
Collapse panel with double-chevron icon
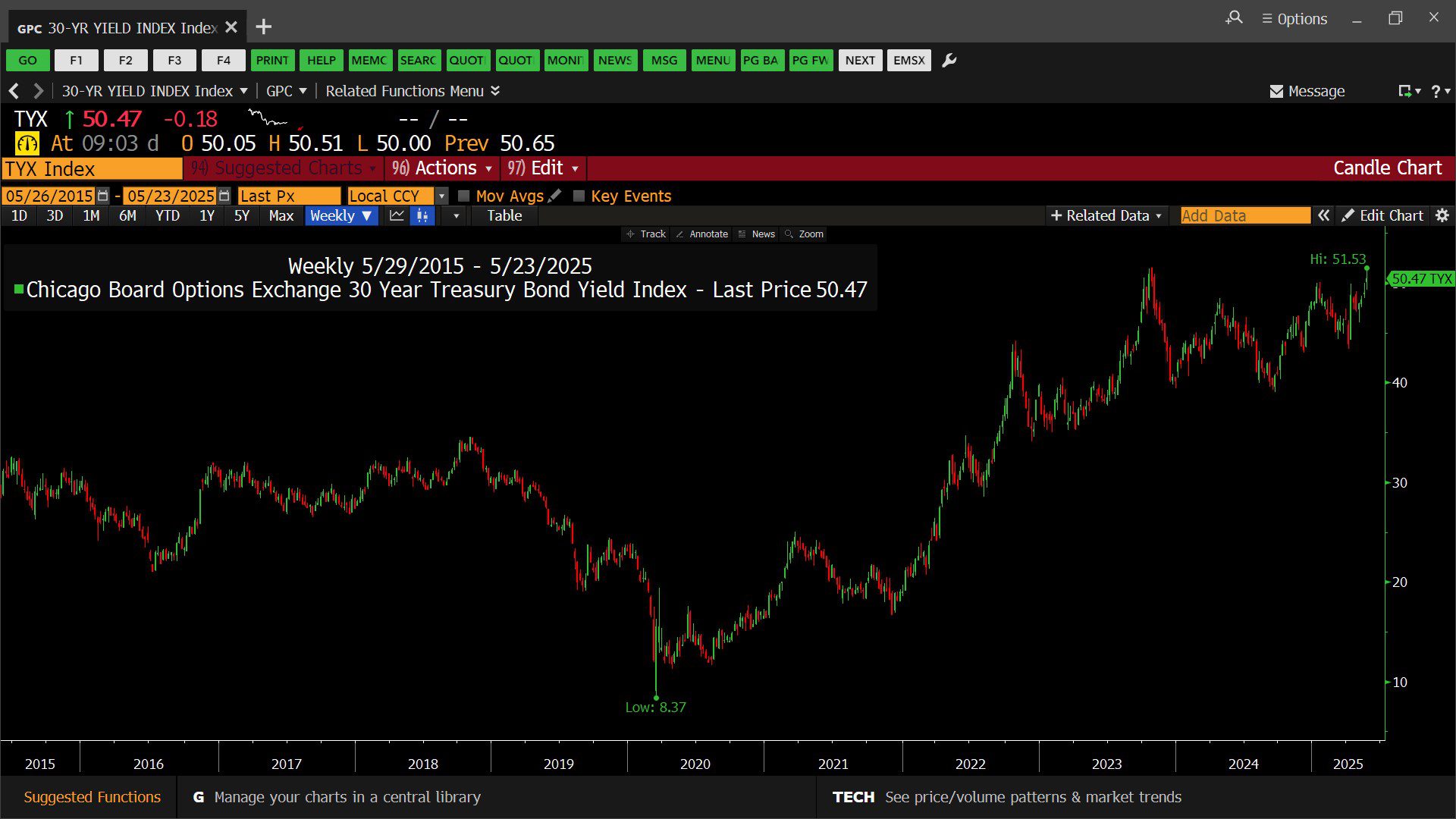[1323, 215]
